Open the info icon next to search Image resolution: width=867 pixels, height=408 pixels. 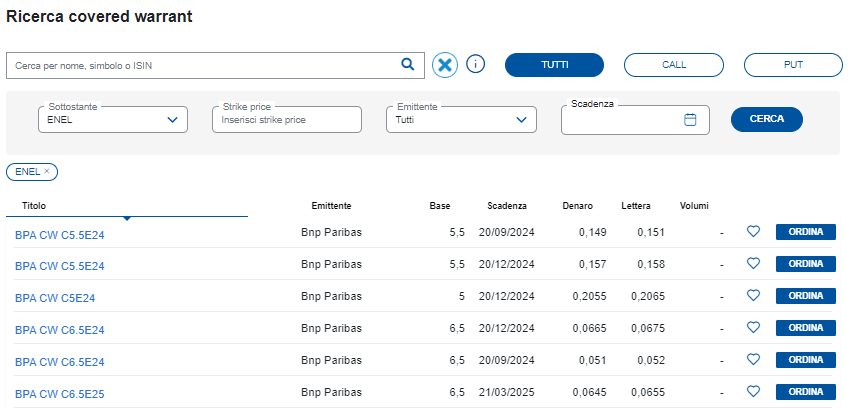(x=476, y=64)
